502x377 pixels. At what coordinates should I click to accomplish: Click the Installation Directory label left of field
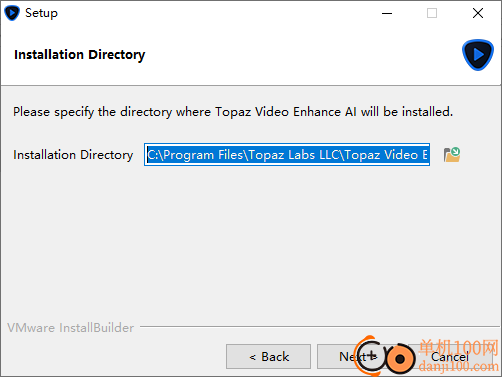pos(73,155)
